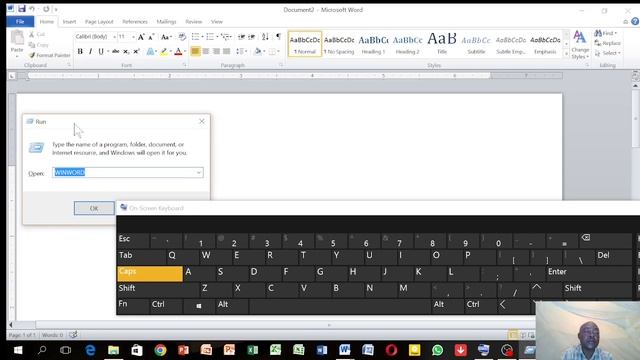Align text right
Image resolution: width=640 pixels, height=360 pixels.
[216, 51]
